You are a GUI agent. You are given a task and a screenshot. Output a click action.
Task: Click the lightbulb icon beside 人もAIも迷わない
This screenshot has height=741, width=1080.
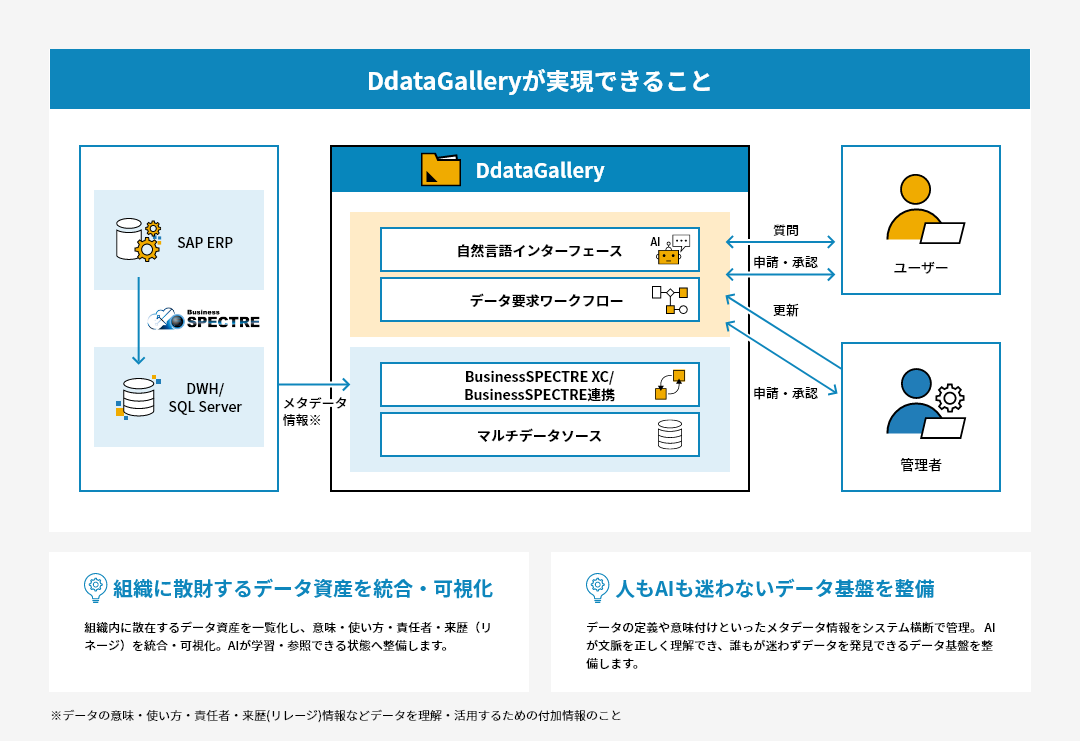597,588
